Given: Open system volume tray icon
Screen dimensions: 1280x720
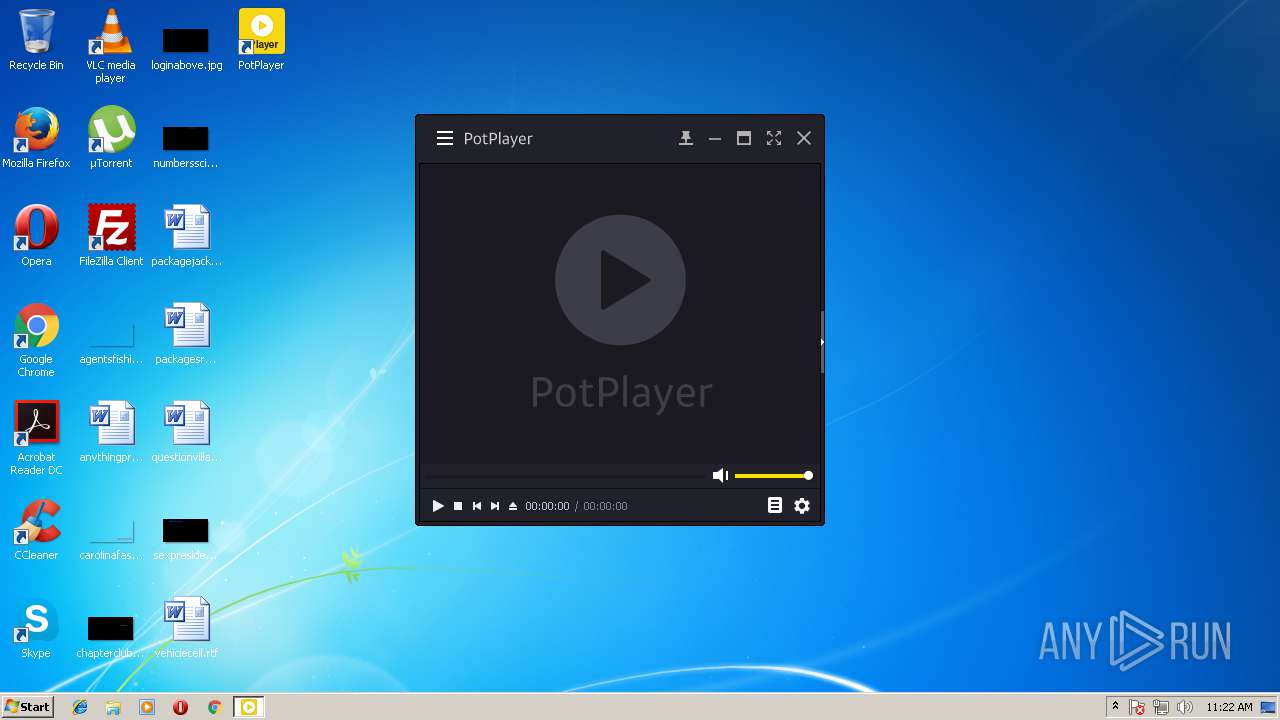Looking at the screenshot, I should [1185, 707].
